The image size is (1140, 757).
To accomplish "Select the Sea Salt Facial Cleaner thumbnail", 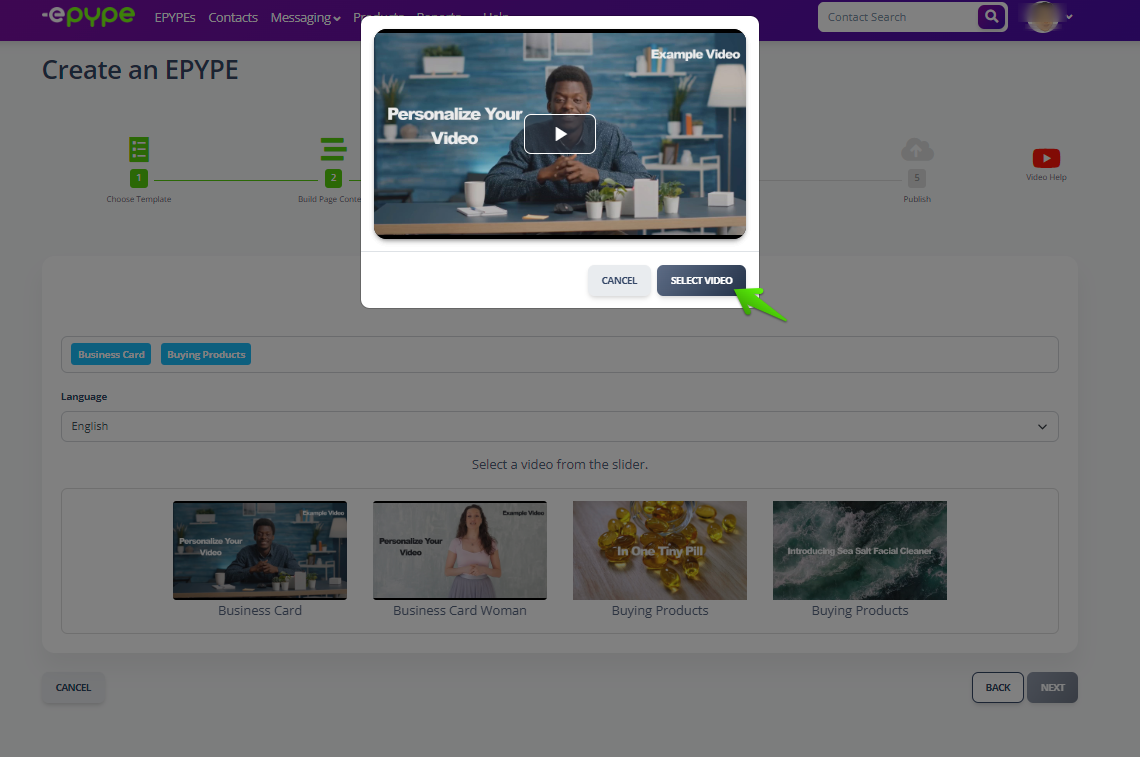I will 859,550.
